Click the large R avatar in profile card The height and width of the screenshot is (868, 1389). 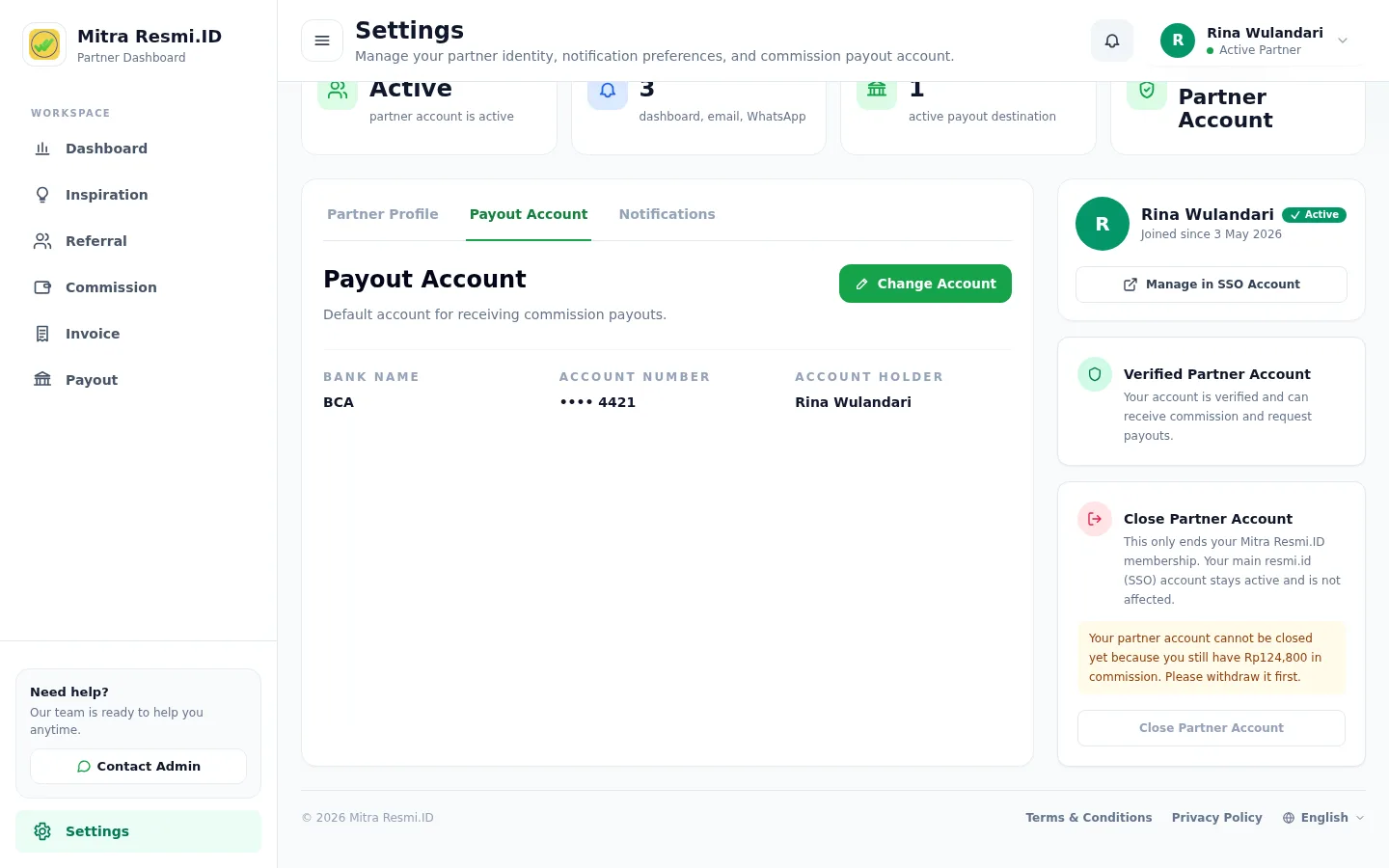1103,224
